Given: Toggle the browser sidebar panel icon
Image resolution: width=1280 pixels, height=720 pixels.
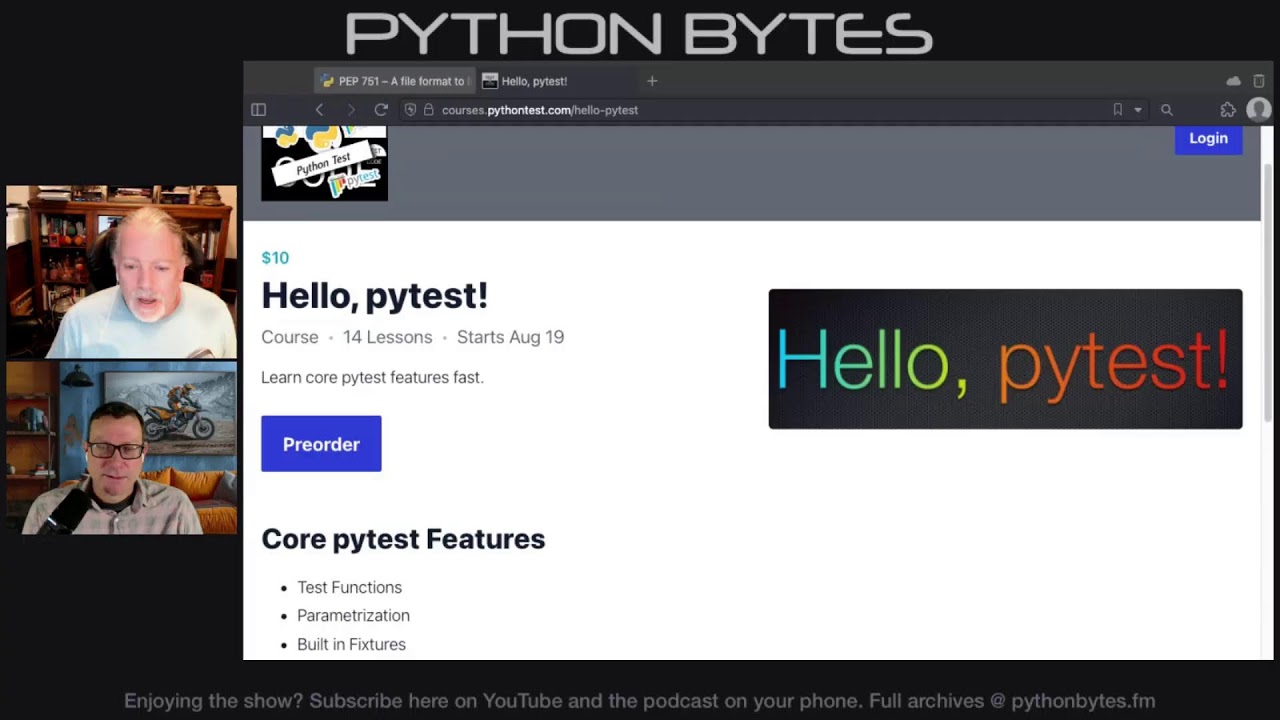Looking at the screenshot, I should click(x=259, y=110).
